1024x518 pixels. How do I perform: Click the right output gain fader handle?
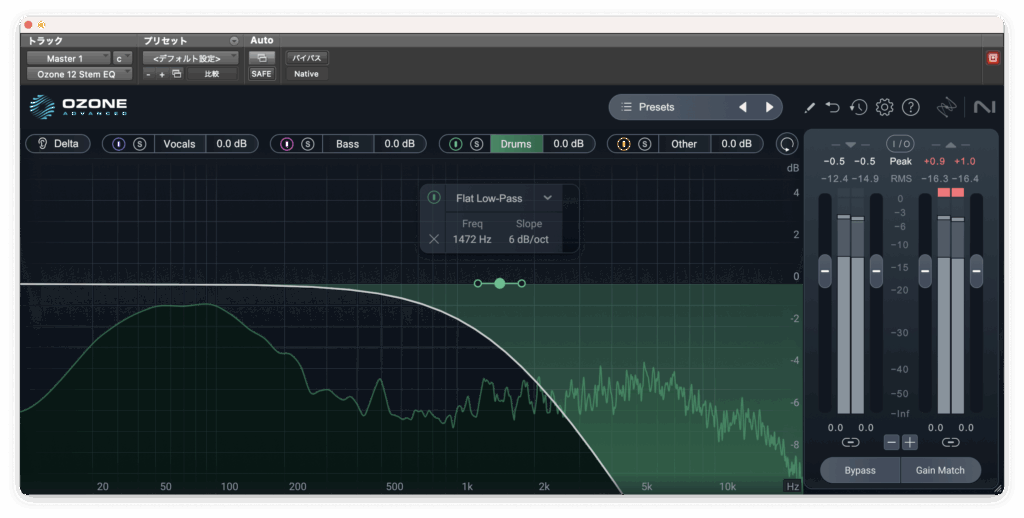[976, 269]
